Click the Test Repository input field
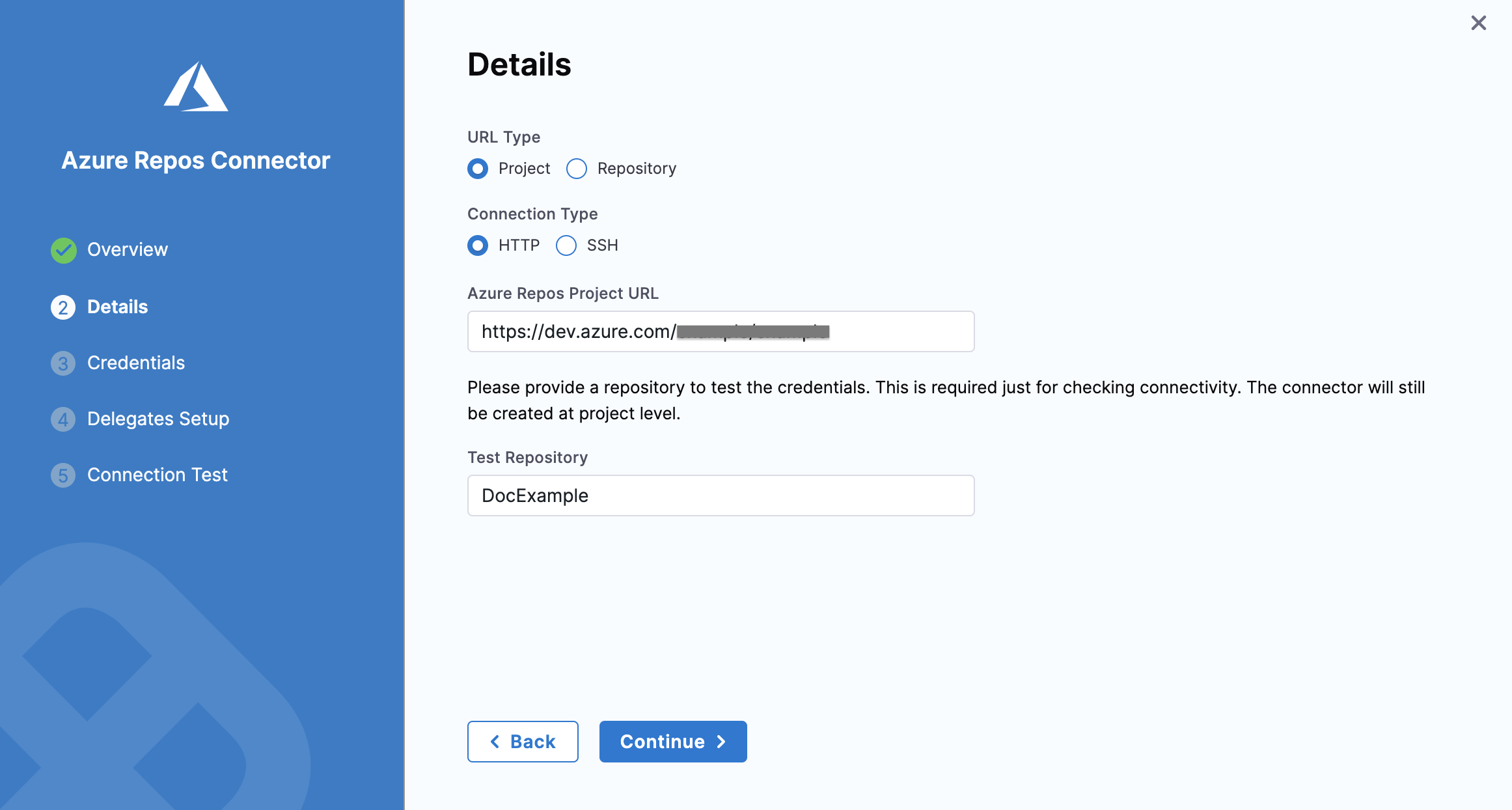Viewport: 1512px width, 810px height. (721, 496)
